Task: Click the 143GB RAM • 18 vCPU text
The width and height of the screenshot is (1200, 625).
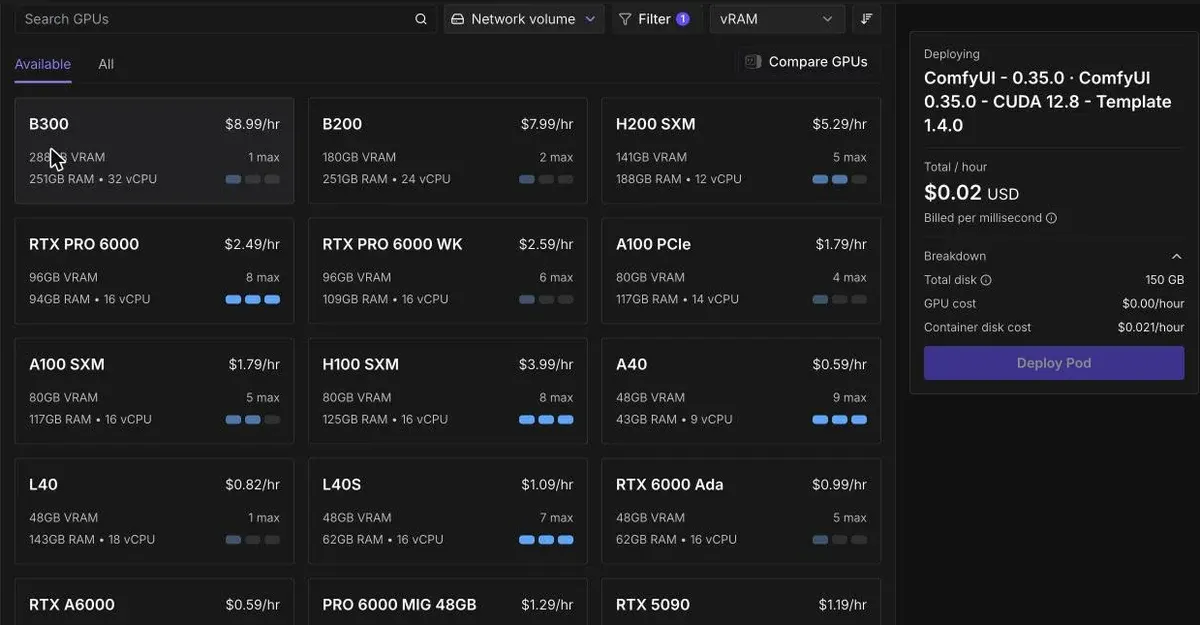Action: 92,539
